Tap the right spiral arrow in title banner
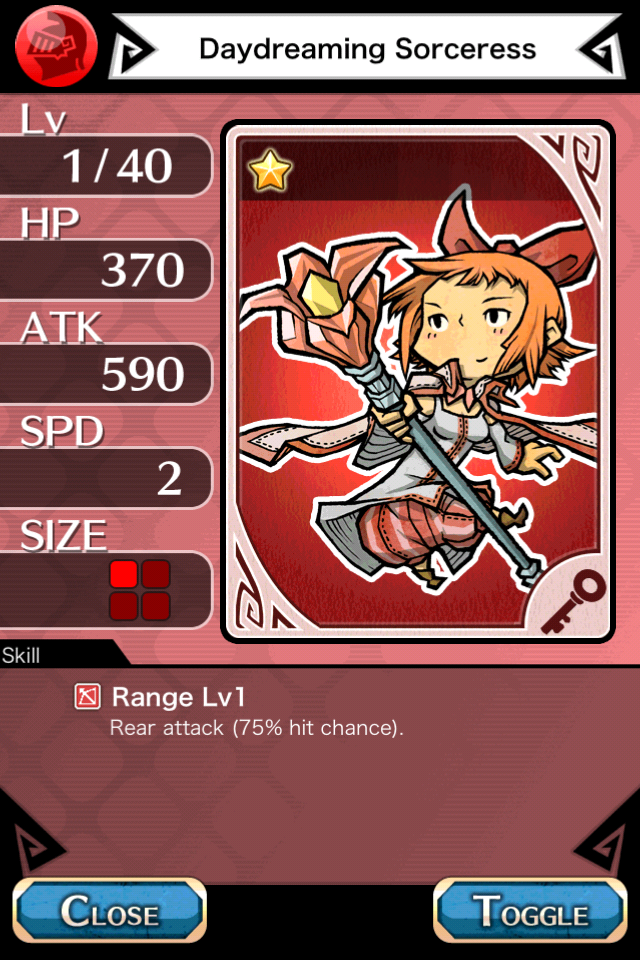This screenshot has height=960, width=640. (x=601, y=50)
